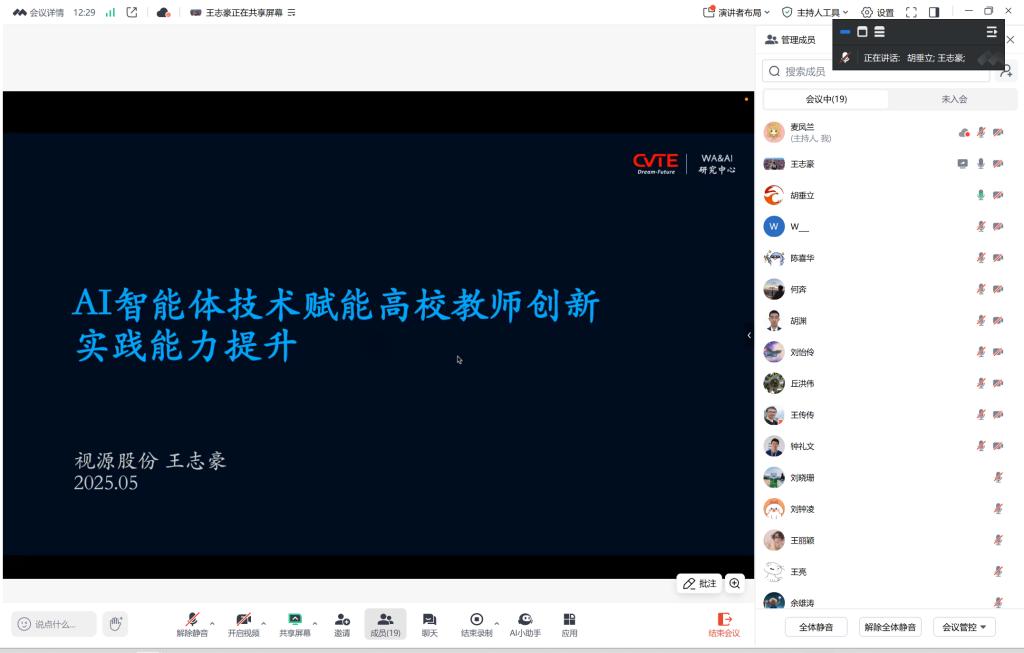Click the 结束会议 end meeting button
Viewport: 1024px width, 653px height.
click(724, 625)
